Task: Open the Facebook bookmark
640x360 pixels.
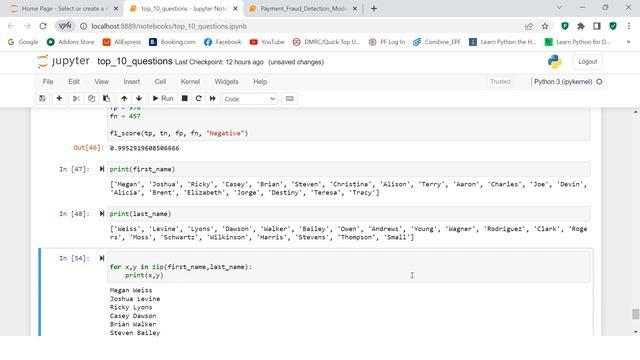Action: point(223,42)
